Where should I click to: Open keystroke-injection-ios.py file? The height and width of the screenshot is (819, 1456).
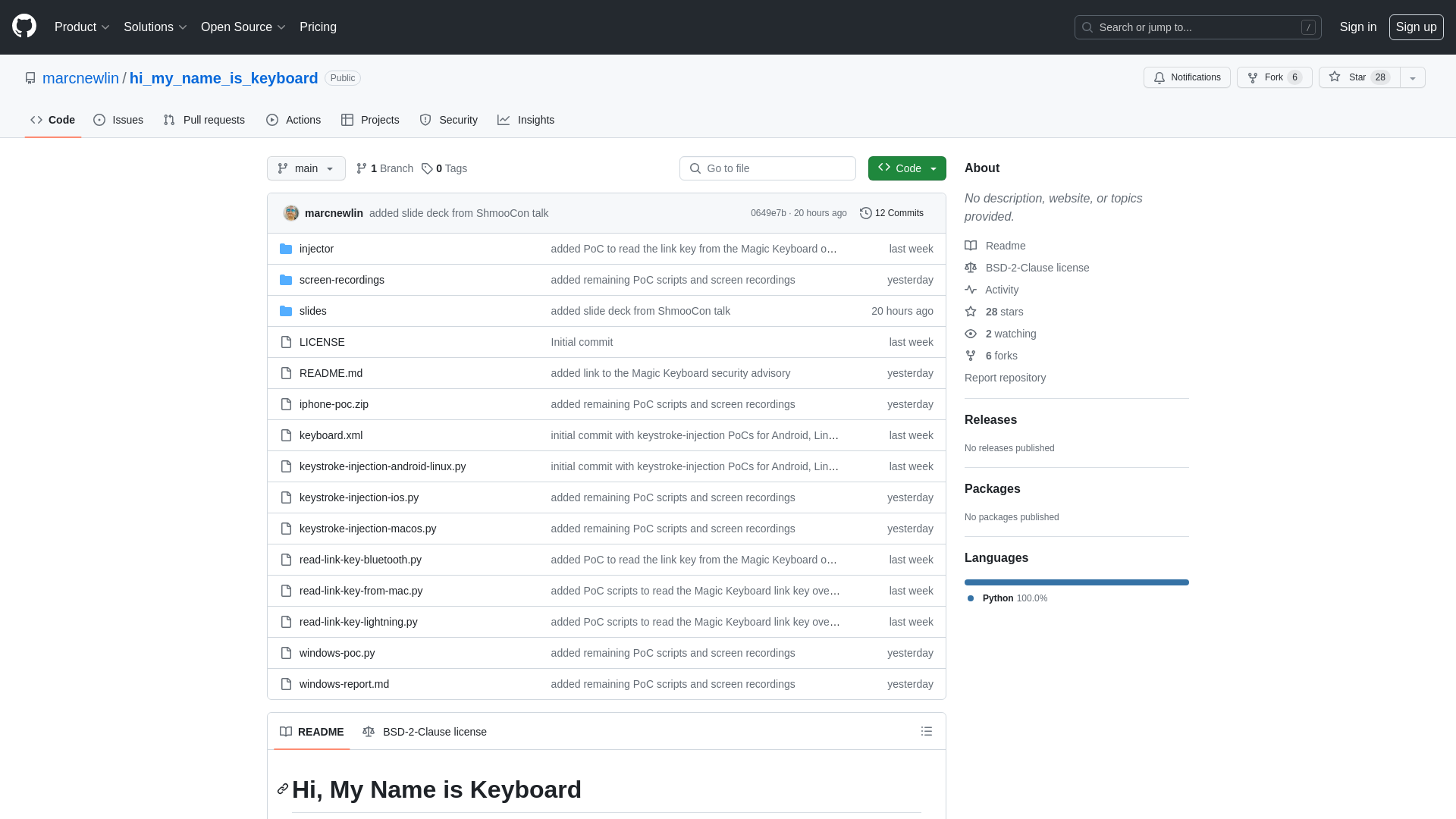pyautogui.click(x=359, y=497)
